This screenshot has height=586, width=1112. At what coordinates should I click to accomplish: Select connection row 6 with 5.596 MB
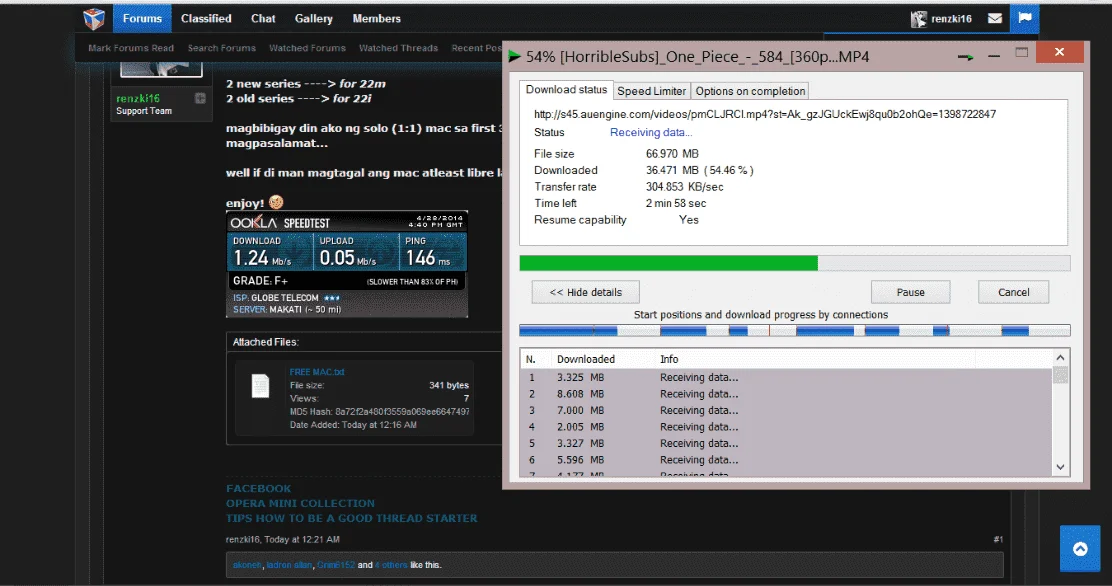tap(786, 460)
